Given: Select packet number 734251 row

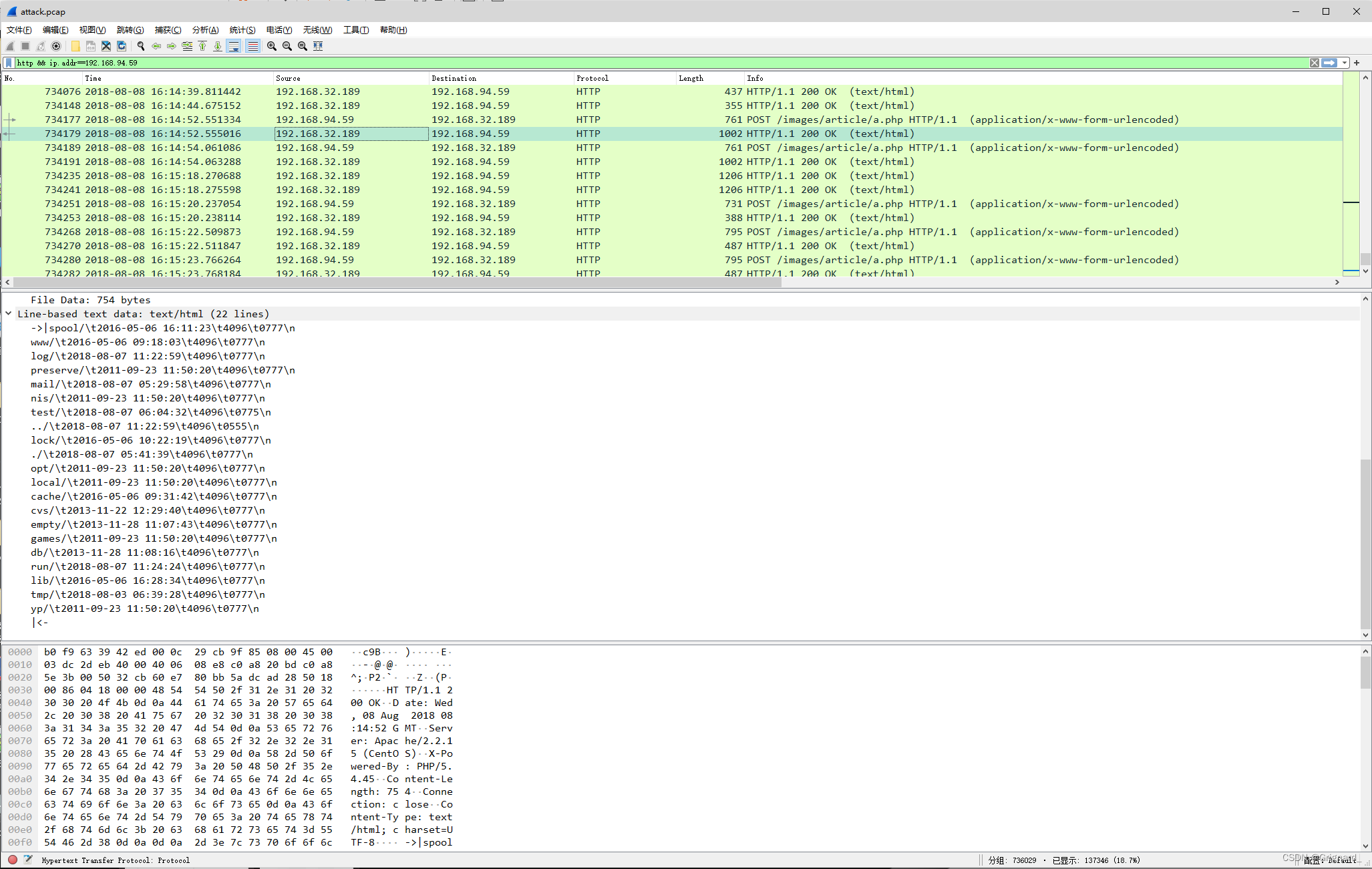Looking at the screenshot, I should pyautogui.click(x=671, y=204).
